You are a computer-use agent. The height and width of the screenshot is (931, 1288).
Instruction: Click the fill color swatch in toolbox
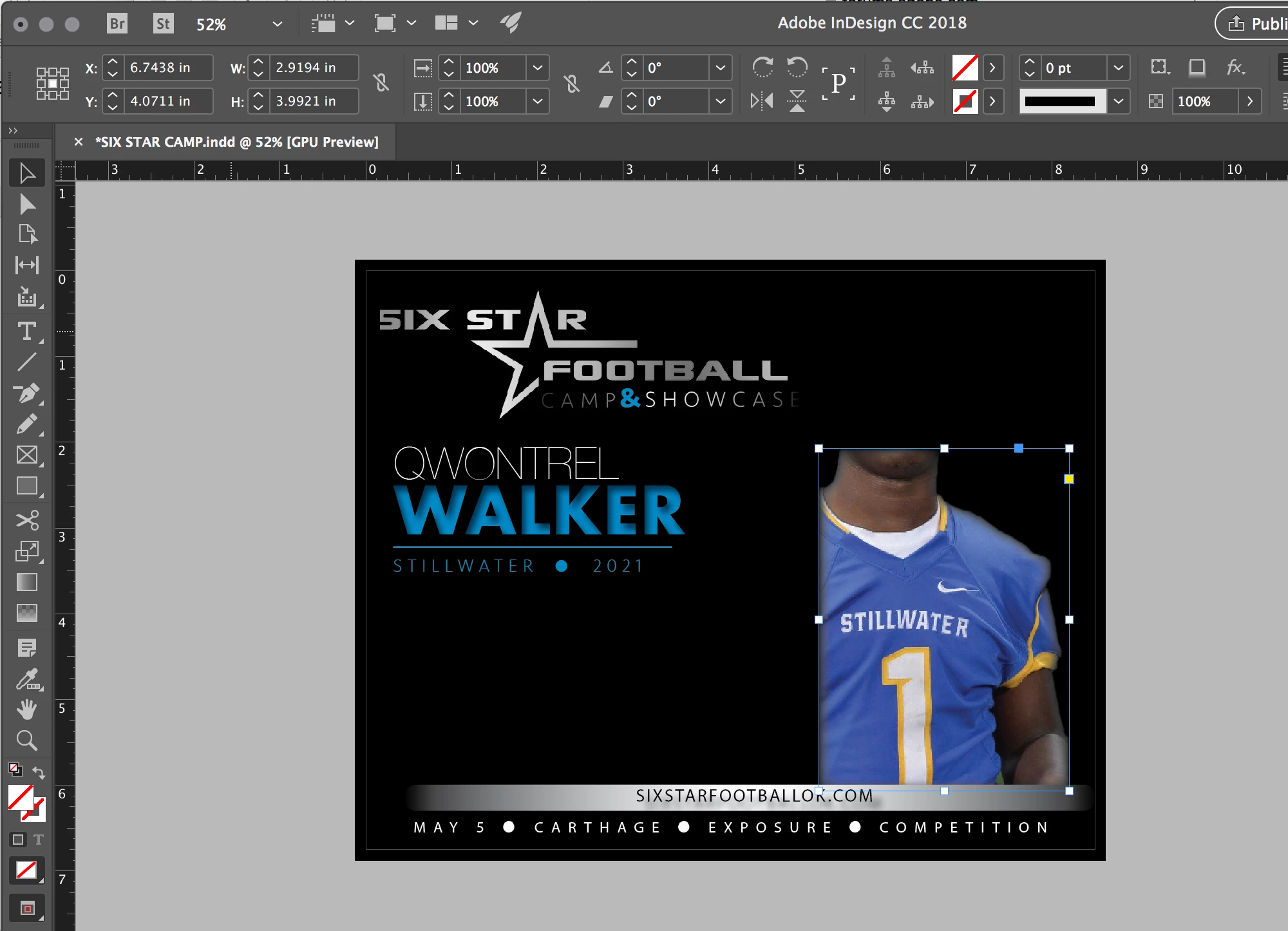click(x=21, y=798)
